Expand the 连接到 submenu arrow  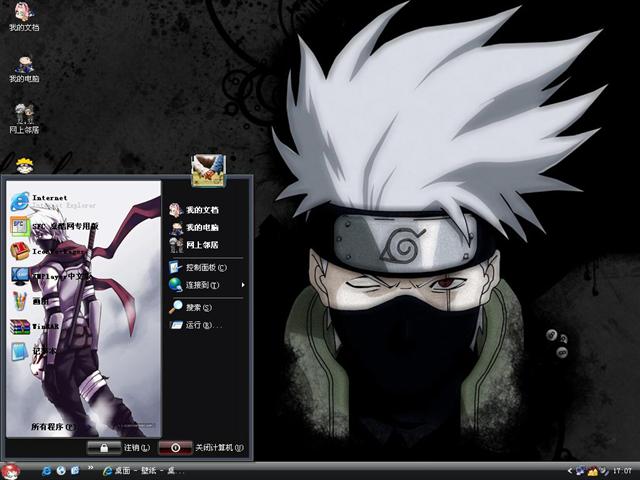(243, 285)
